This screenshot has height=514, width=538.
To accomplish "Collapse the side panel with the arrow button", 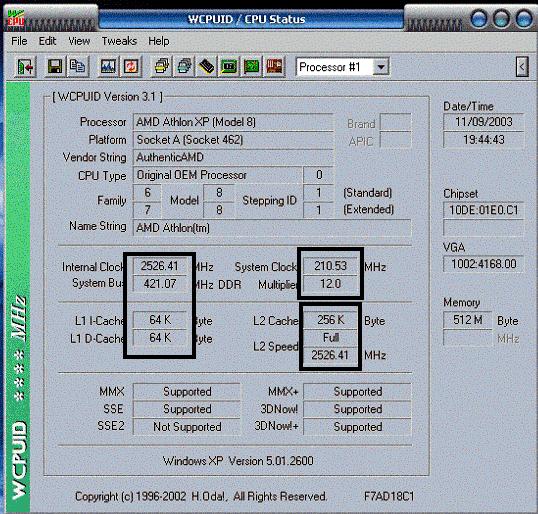I will coord(522,67).
